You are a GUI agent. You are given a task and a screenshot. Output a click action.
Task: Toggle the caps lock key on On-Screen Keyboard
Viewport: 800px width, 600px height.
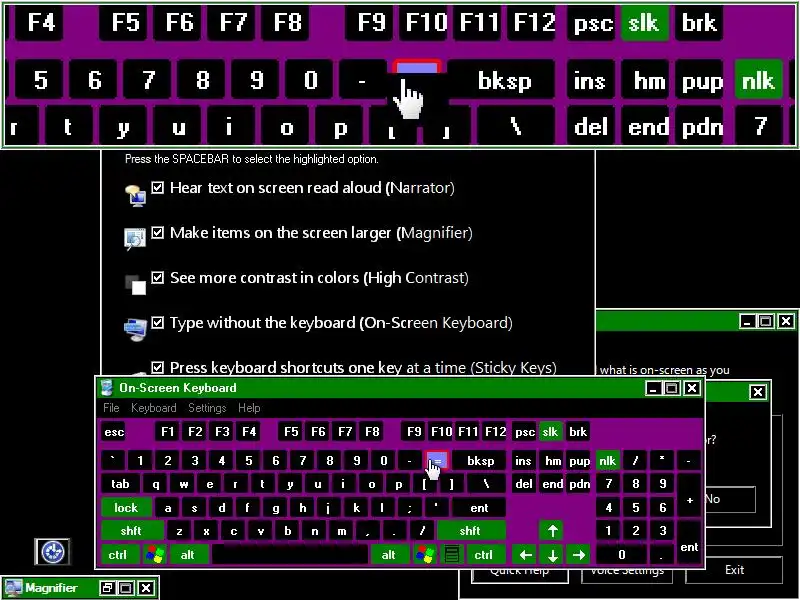126,508
